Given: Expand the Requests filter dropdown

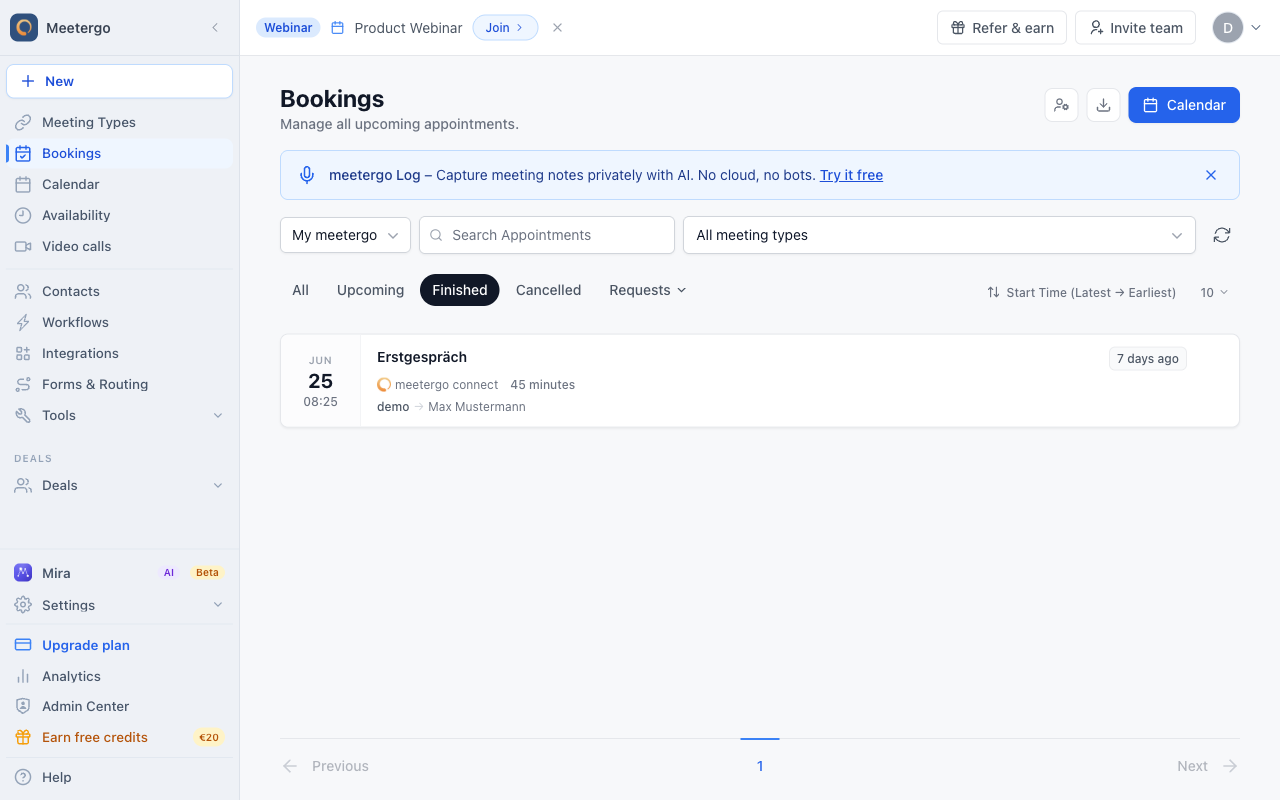Looking at the screenshot, I should pos(648,290).
